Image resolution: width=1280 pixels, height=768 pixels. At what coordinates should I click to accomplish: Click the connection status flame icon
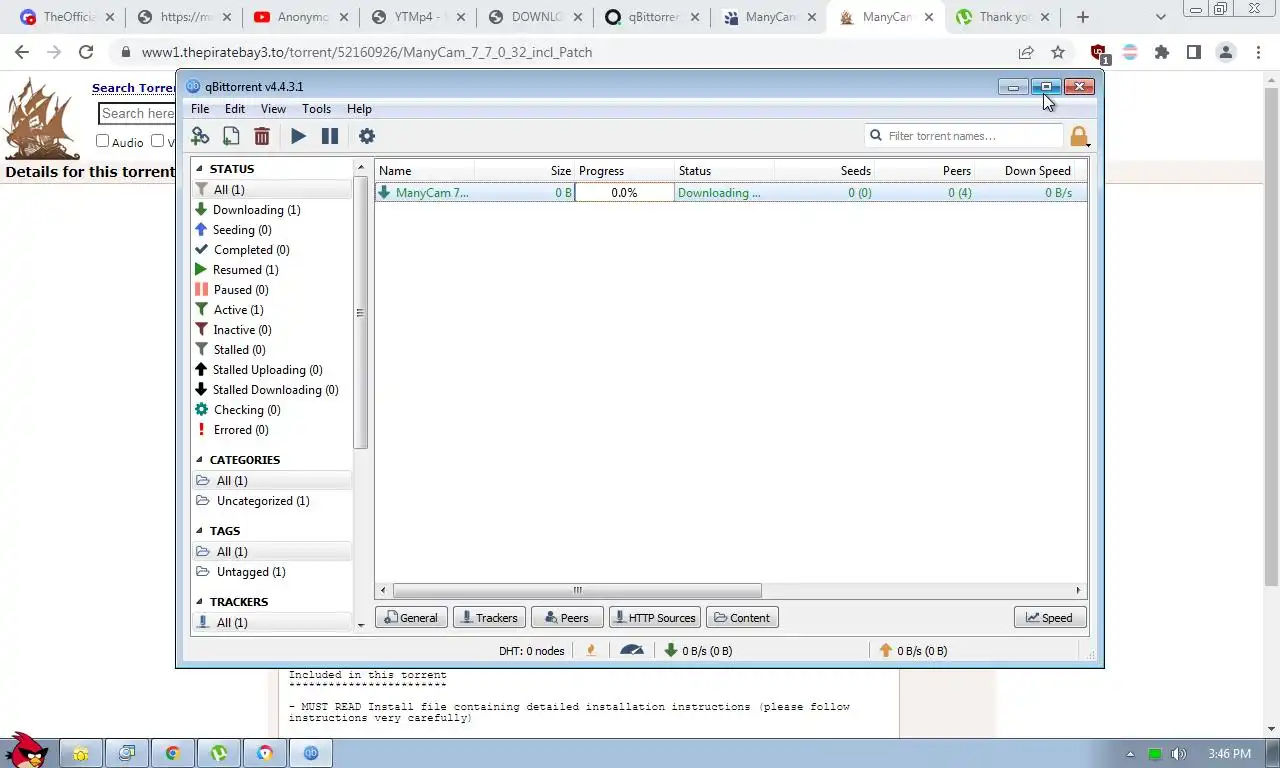coord(591,650)
